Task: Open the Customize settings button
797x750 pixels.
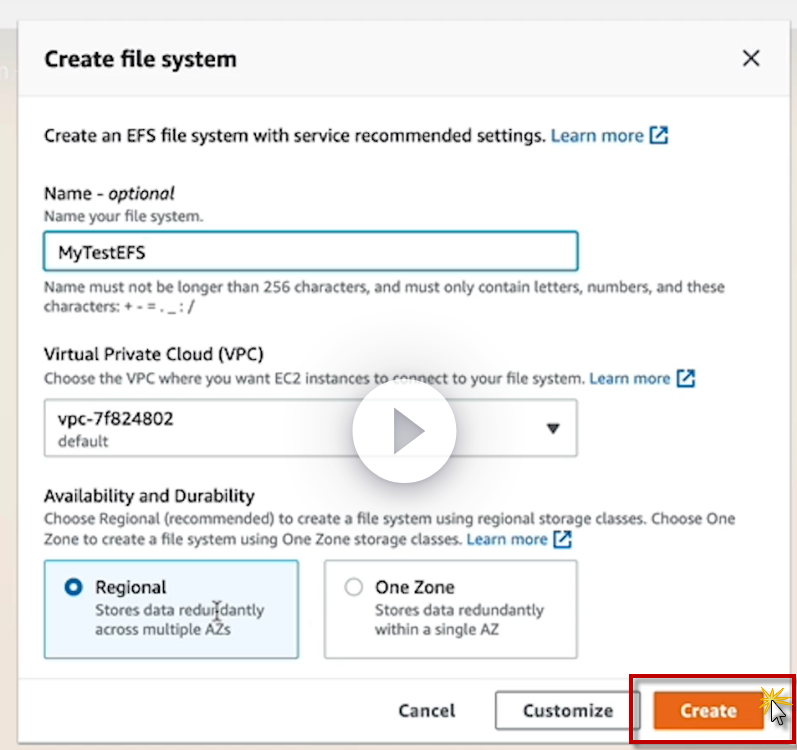Action: click(x=567, y=711)
